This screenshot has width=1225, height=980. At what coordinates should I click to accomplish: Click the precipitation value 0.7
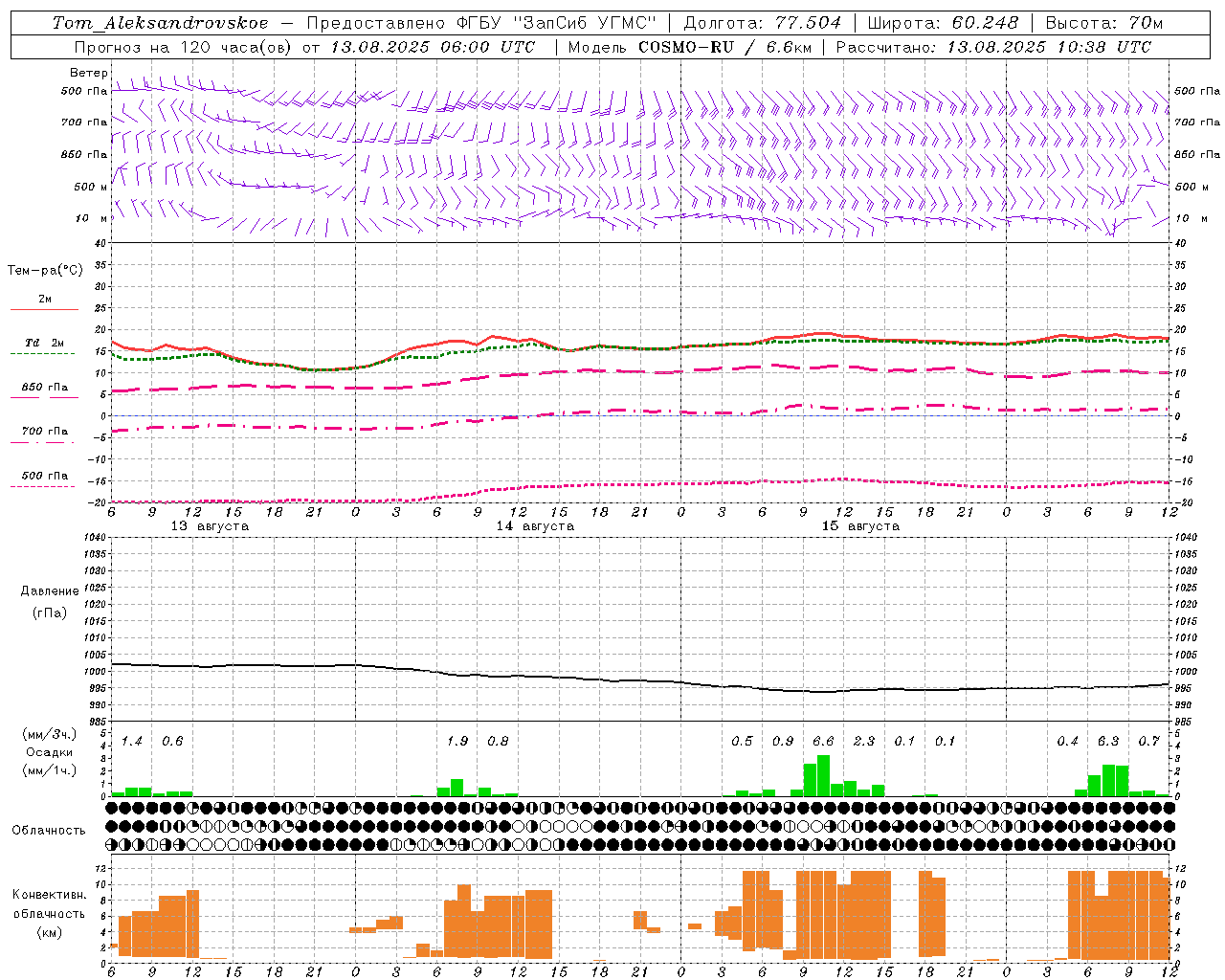tap(1148, 742)
